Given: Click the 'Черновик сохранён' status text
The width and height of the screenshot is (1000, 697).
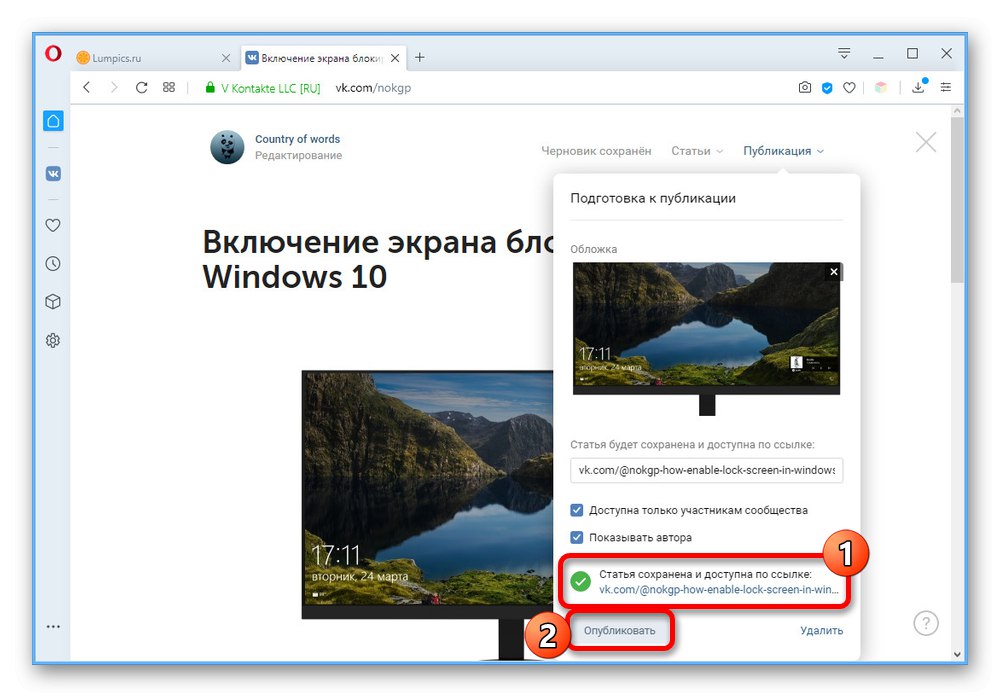Looking at the screenshot, I should (596, 151).
